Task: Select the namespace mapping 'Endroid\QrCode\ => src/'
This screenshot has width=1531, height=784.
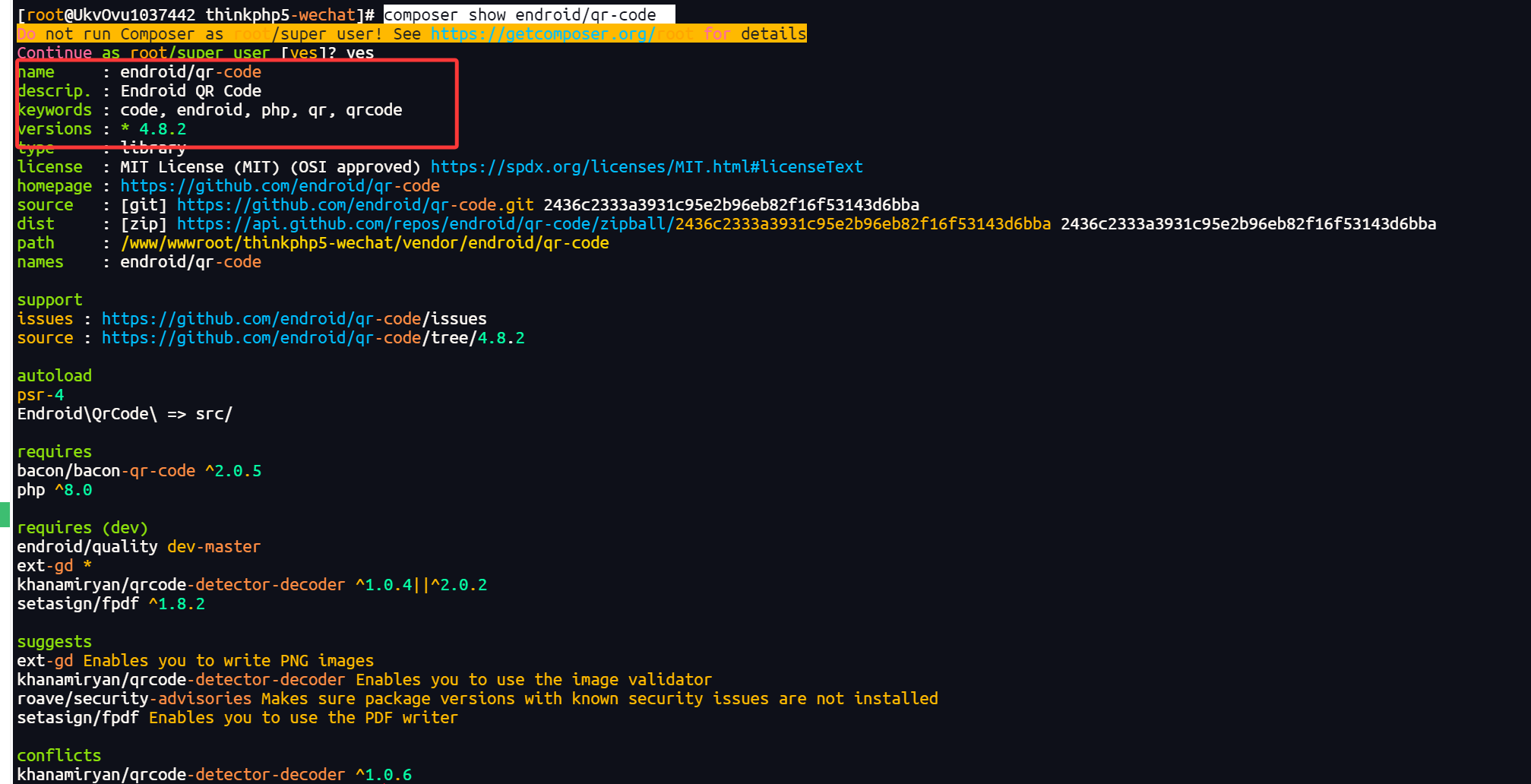Action: click(x=125, y=414)
